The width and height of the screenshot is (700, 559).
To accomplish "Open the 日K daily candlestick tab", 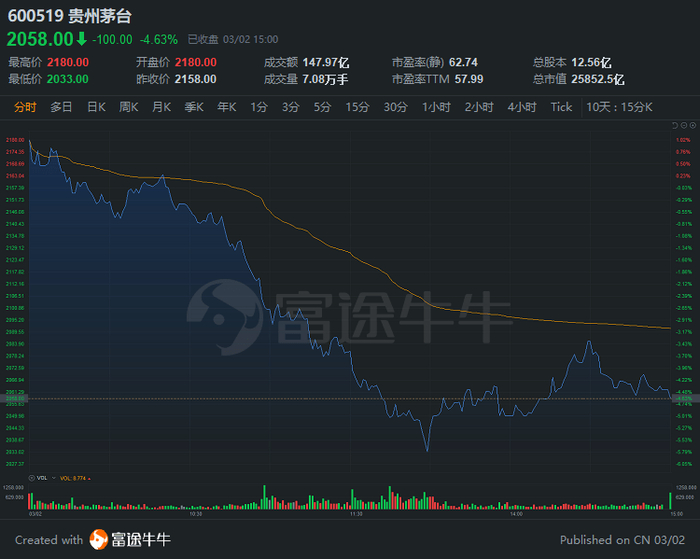I will 96,107.
